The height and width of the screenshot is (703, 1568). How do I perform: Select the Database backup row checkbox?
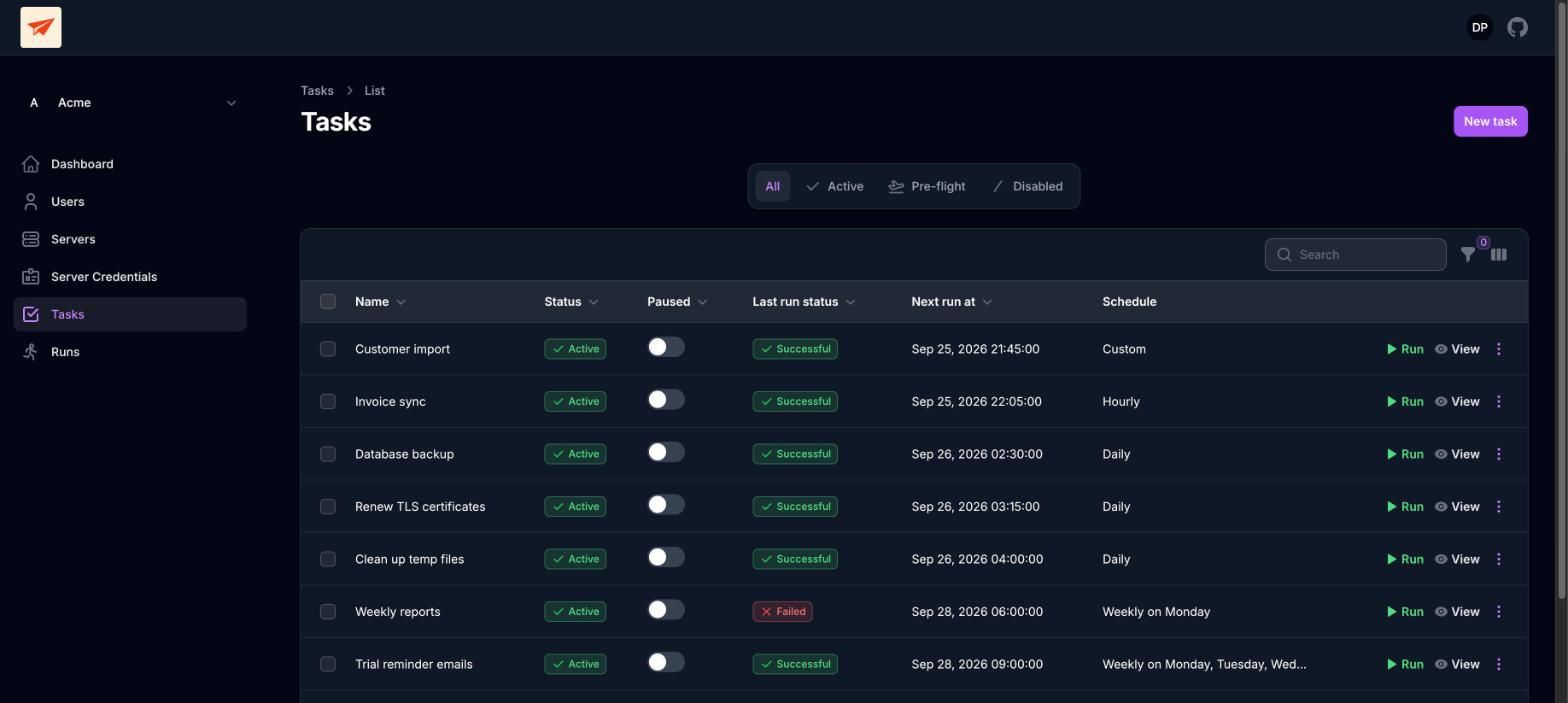(328, 454)
